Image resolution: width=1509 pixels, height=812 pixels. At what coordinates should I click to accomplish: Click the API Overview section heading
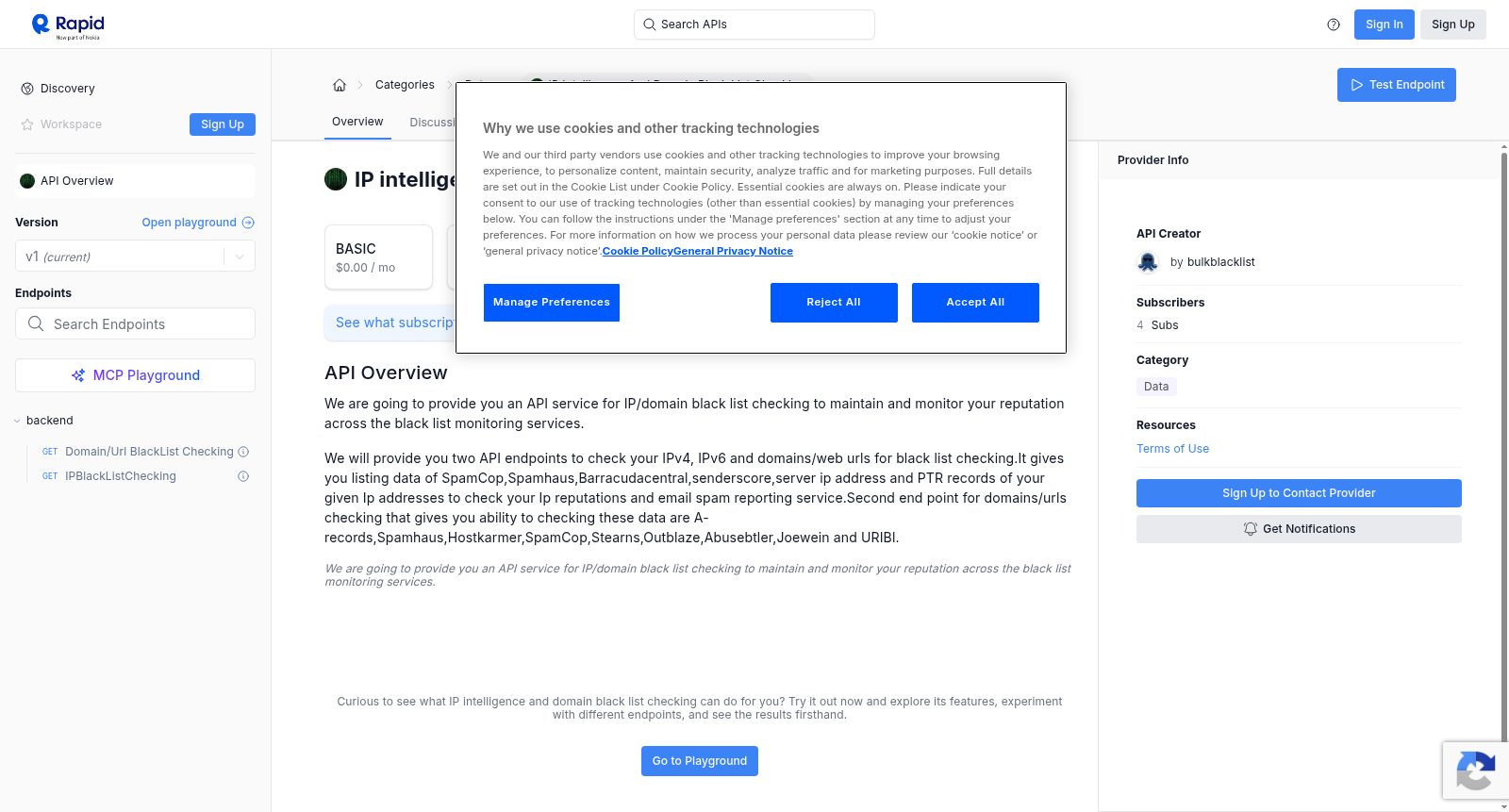coord(386,373)
